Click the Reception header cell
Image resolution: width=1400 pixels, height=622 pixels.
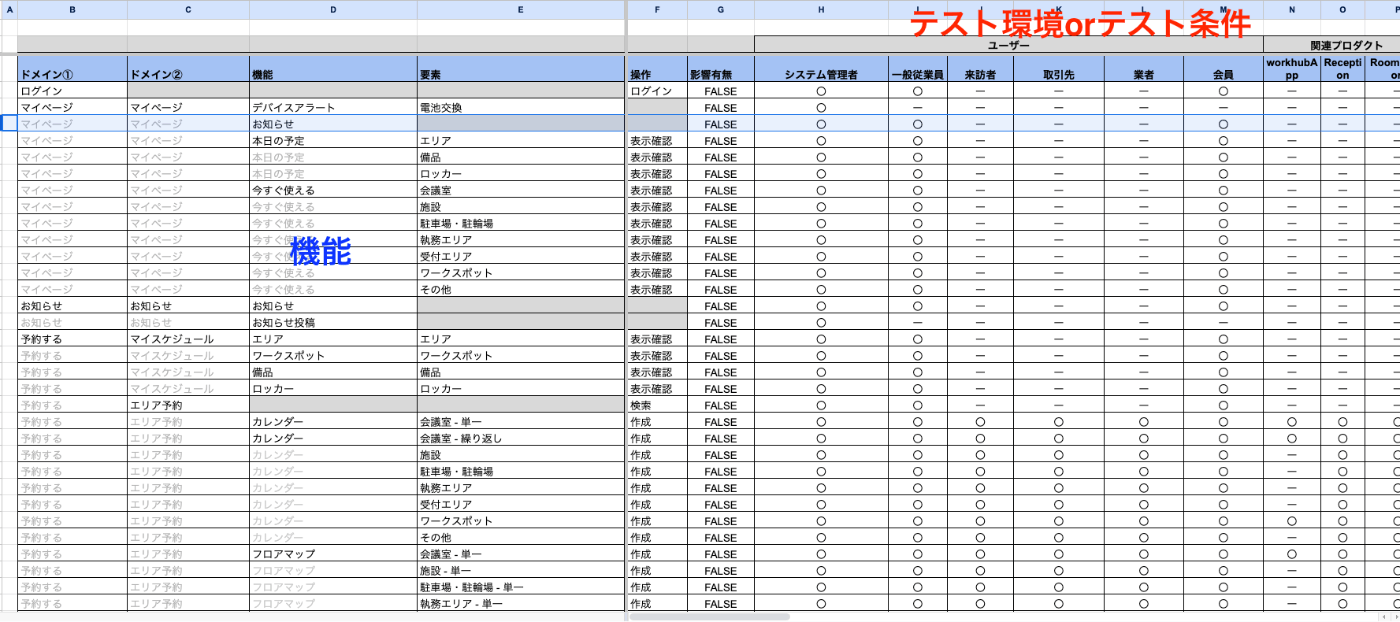click(x=1342, y=68)
